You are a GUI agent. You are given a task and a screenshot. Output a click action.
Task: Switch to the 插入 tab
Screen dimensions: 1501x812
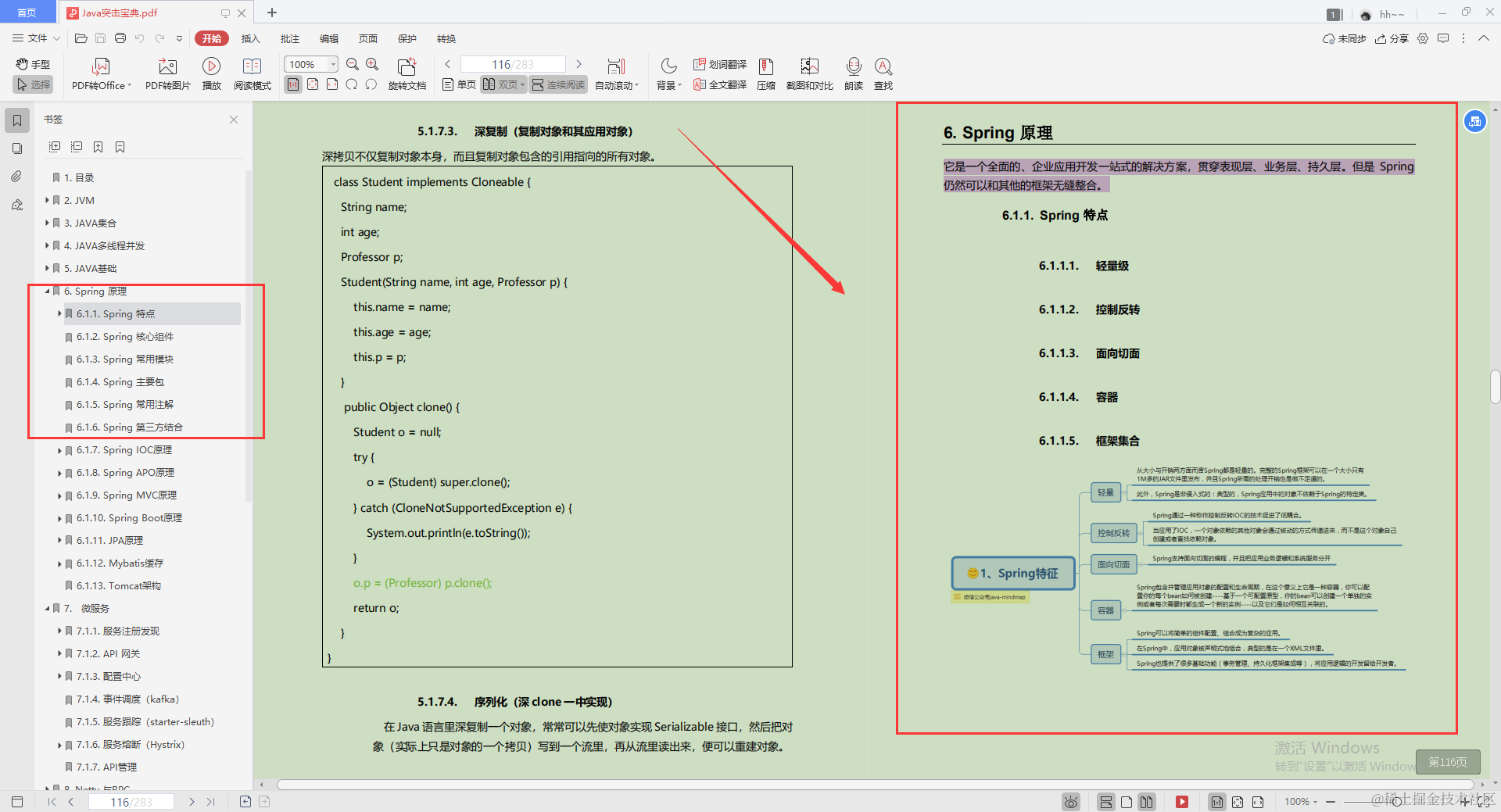click(250, 38)
